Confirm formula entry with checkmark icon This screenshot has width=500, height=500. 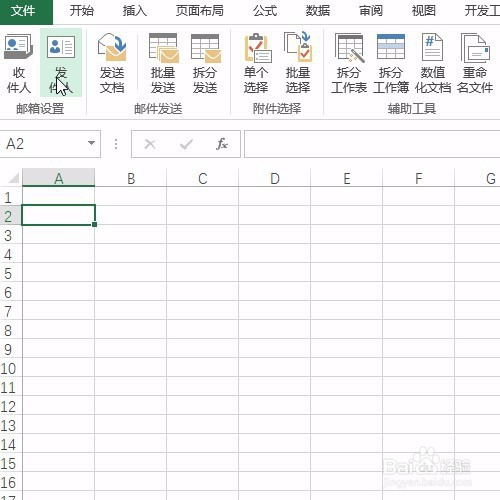tap(186, 144)
